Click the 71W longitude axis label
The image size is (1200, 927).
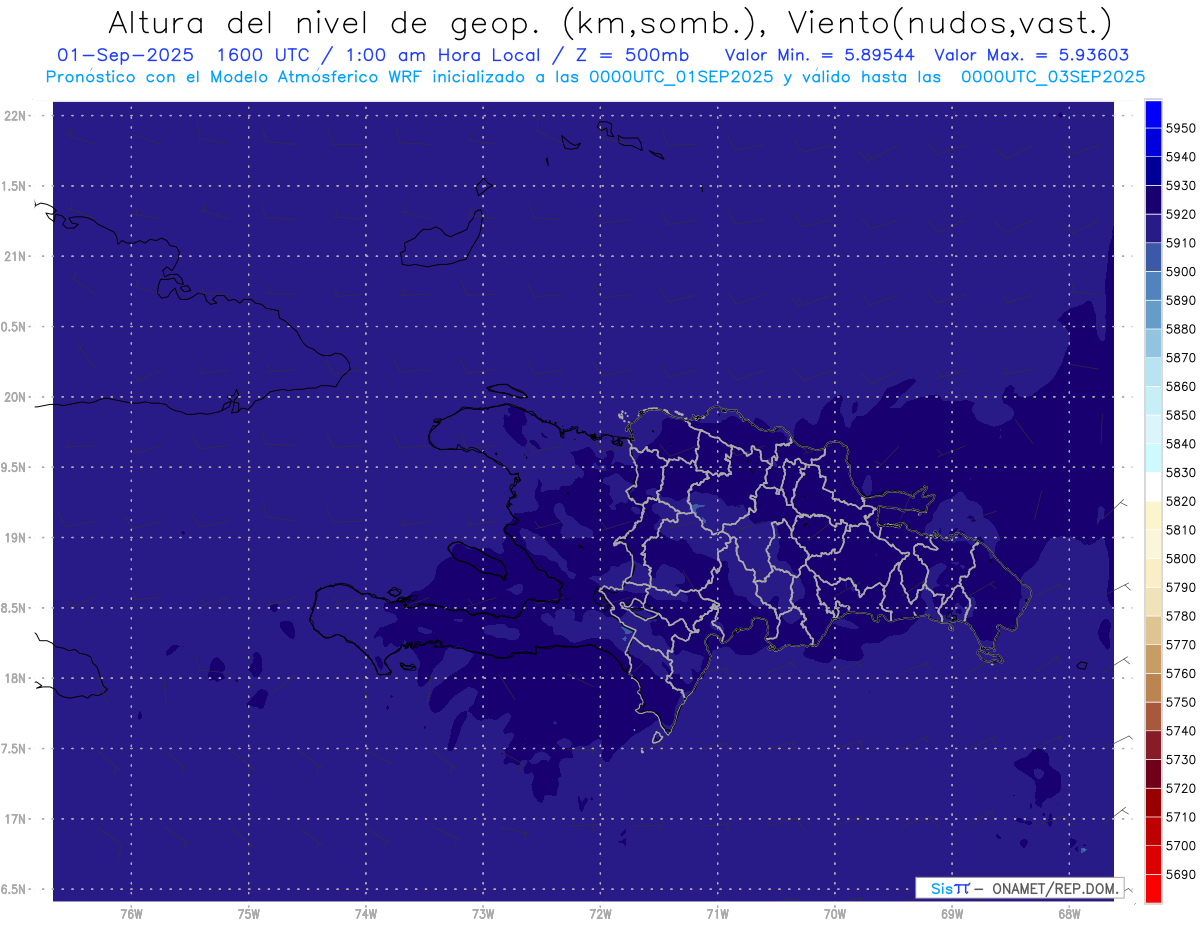point(717,915)
